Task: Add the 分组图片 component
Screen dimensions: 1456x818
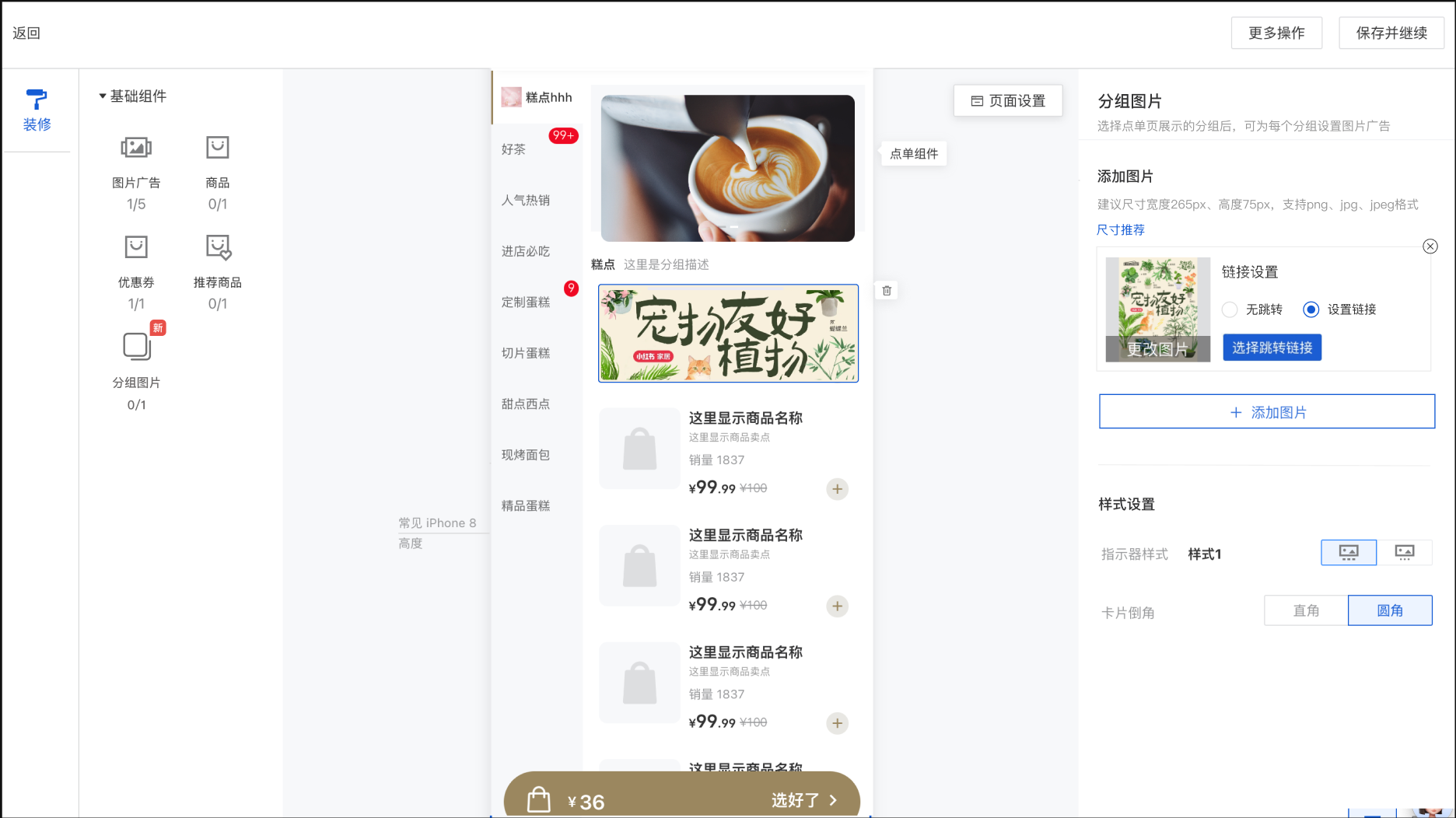Action: pyautogui.click(x=137, y=347)
